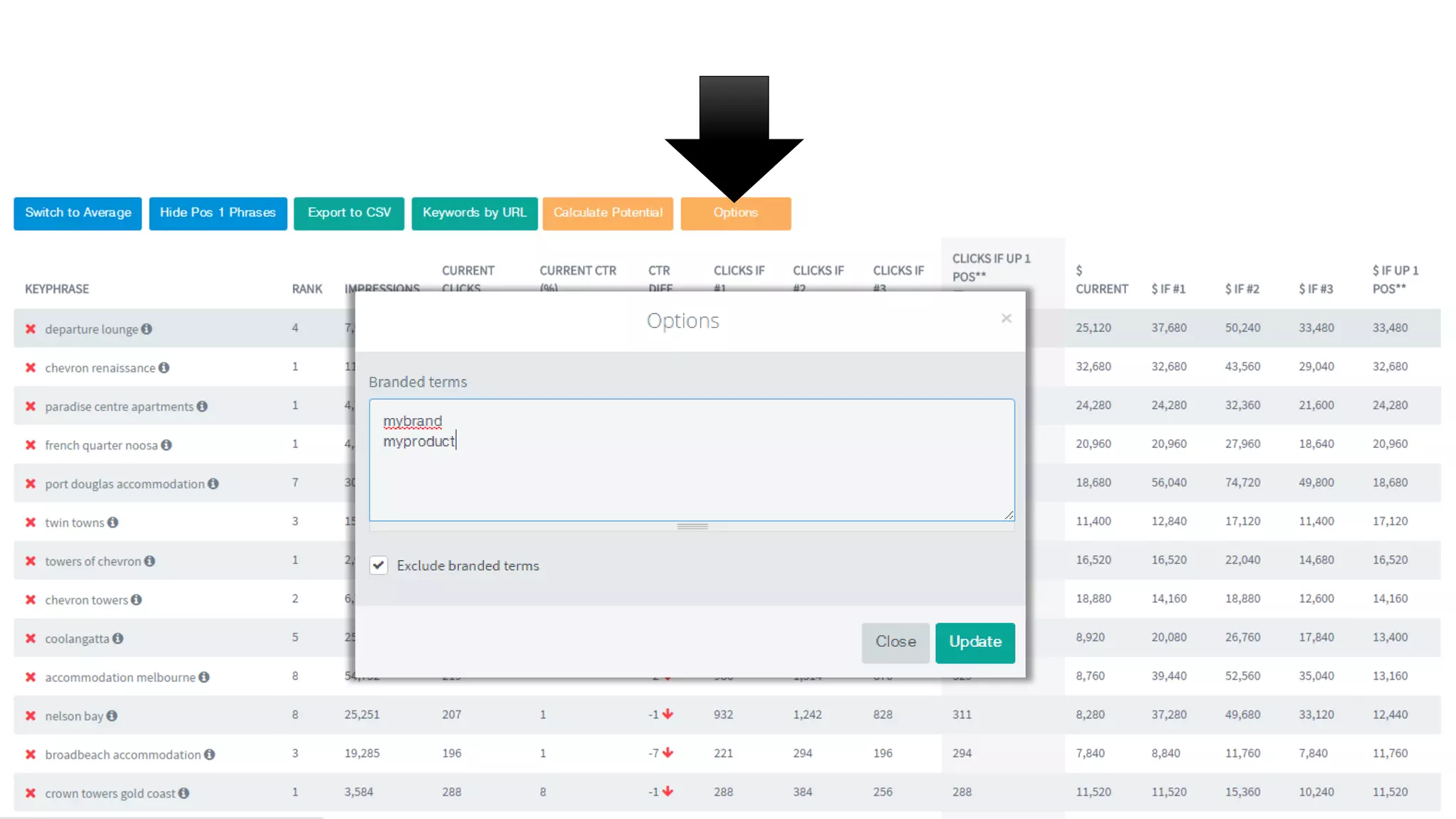1456x819 pixels.
Task: Click info icon next to chevron renaissance
Action: click(164, 368)
